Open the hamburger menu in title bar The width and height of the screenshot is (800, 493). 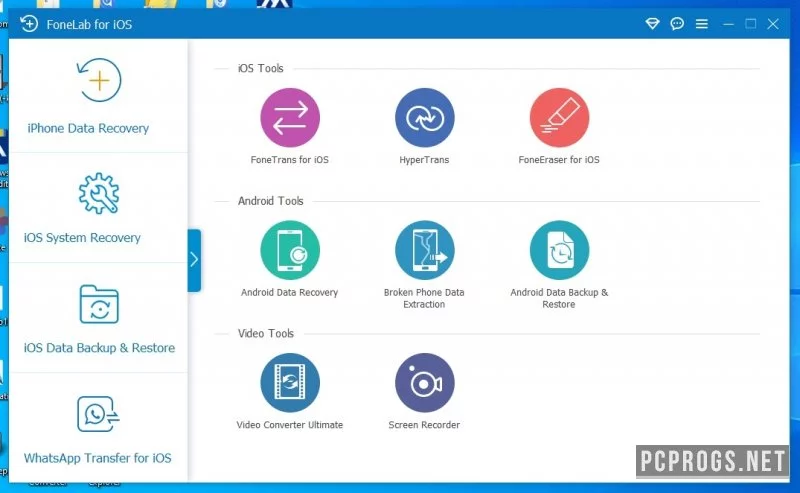pos(702,23)
